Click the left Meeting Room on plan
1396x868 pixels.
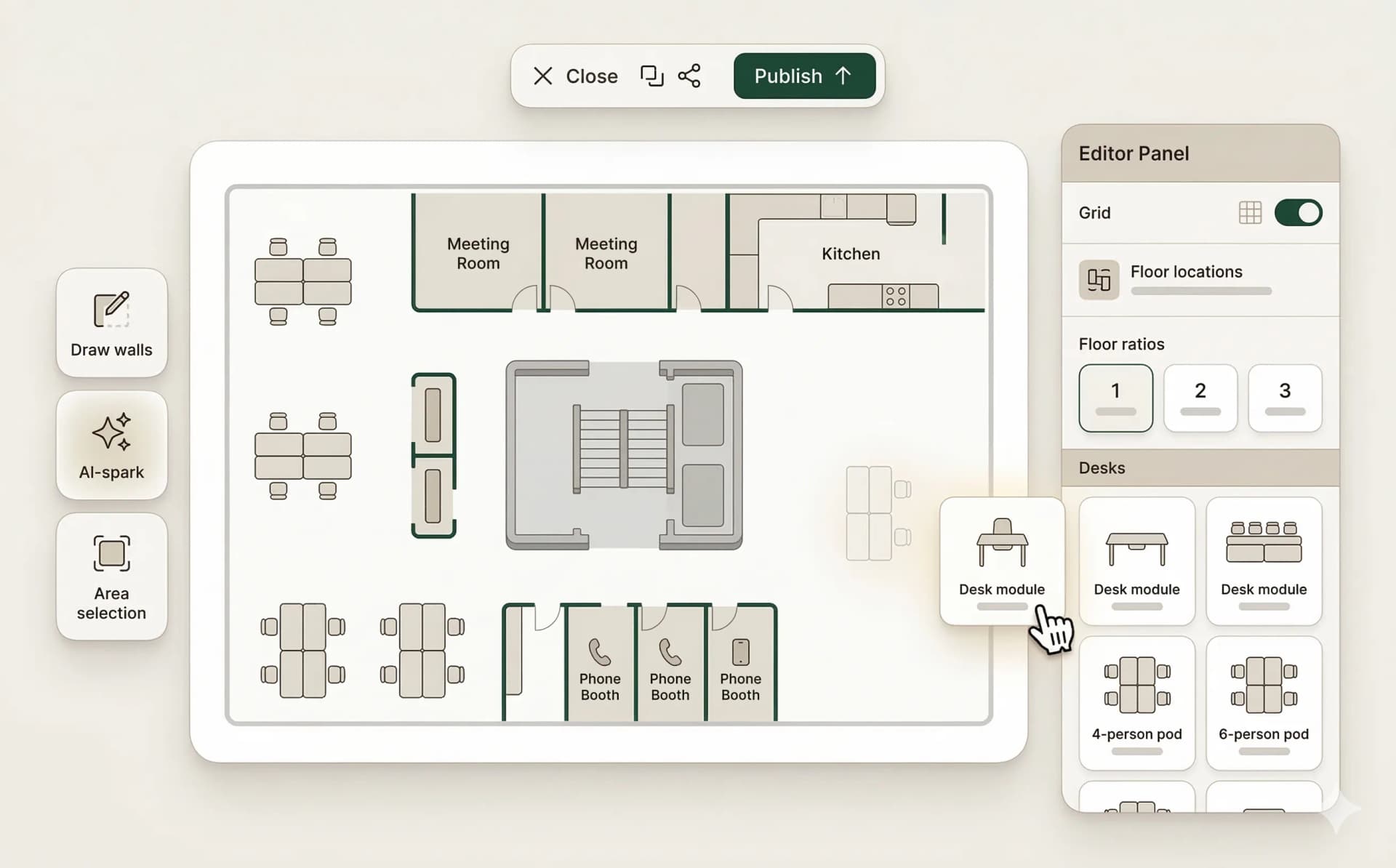click(x=478, y=253)
